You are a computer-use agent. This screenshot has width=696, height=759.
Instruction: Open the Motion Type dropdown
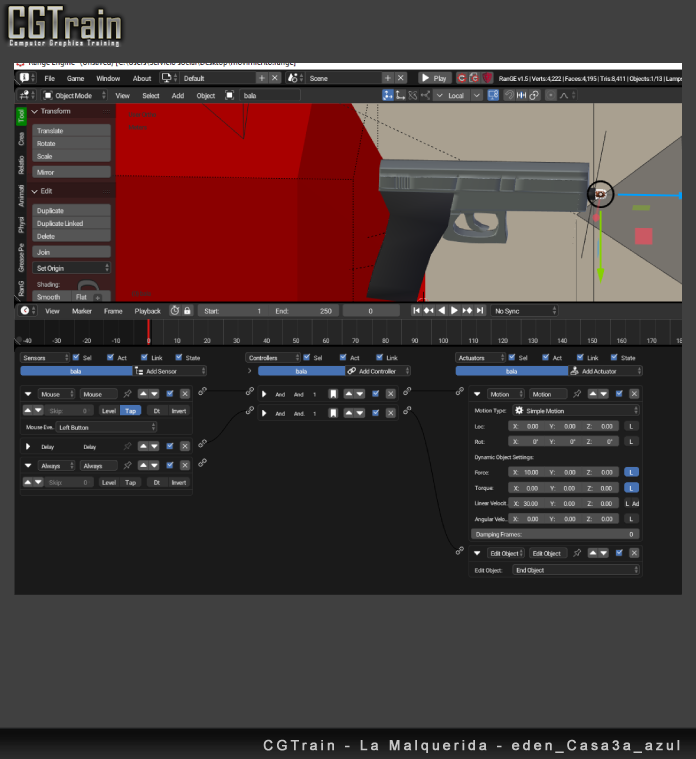coord(575,410)
